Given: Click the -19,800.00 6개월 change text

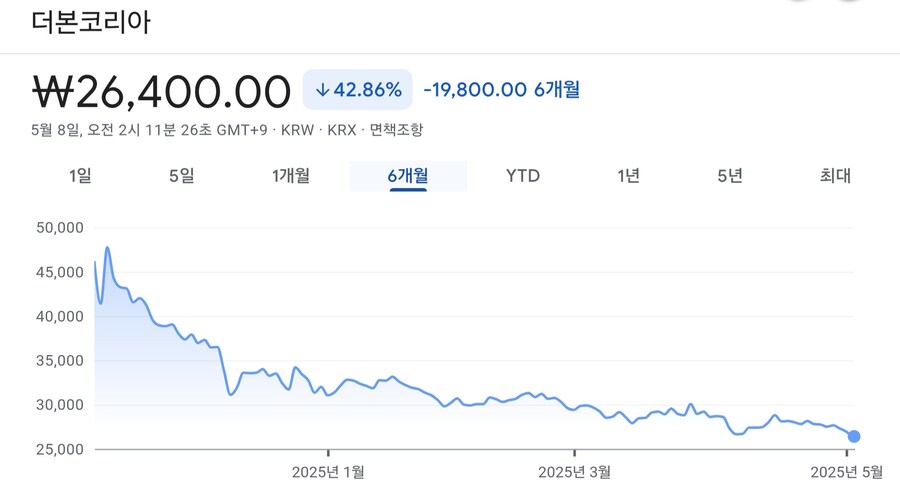Looking at the screenshot, I should (502, 90).
